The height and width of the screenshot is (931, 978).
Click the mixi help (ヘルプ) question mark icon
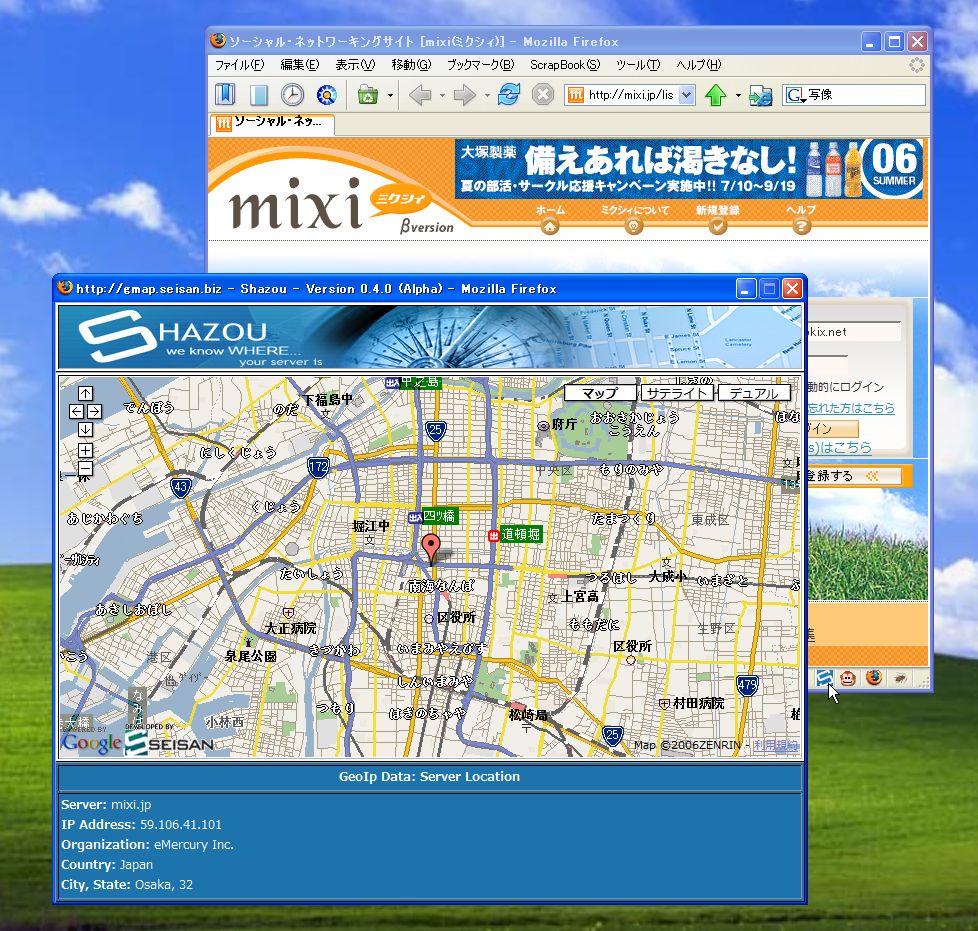(x=801, y=226)
